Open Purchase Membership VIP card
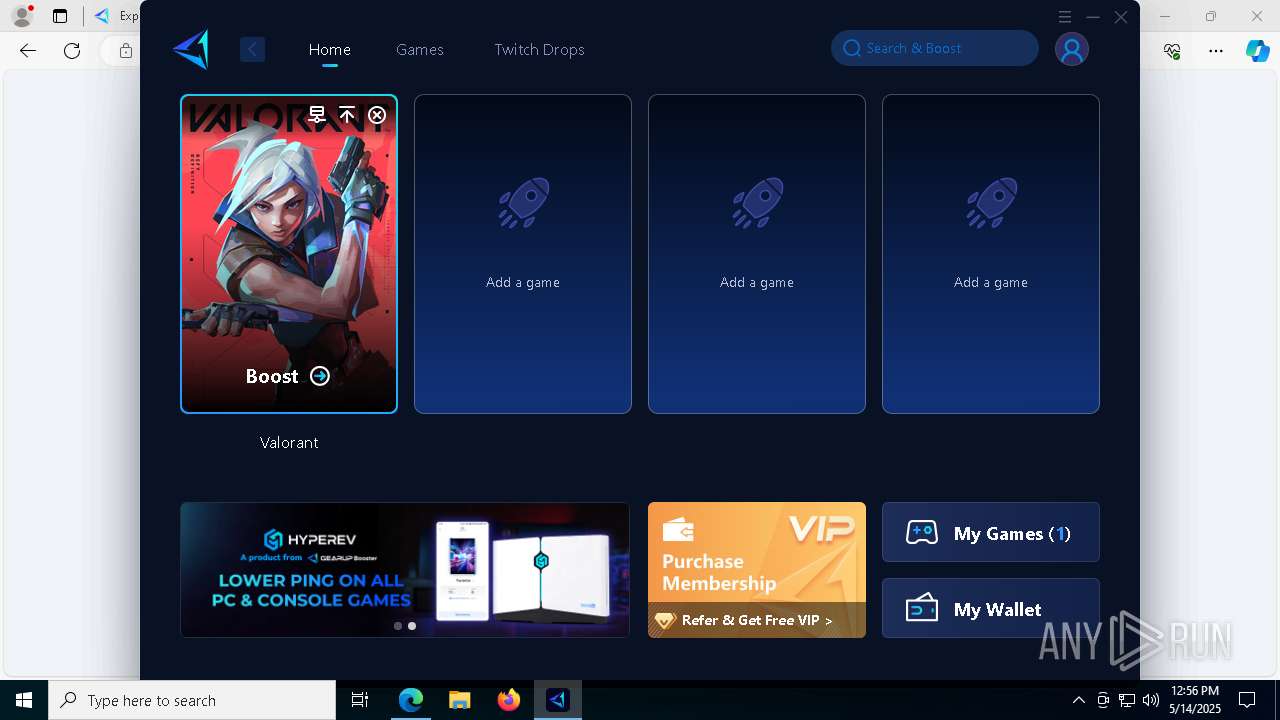 (x=757, y=553)
